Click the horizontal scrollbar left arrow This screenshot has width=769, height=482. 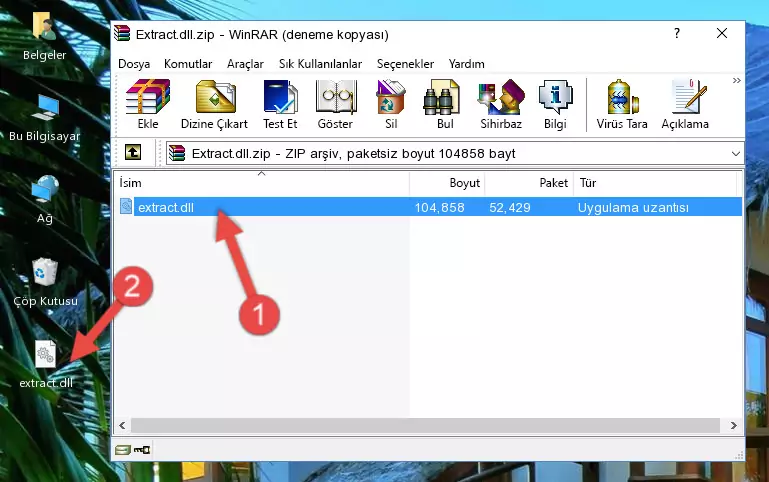pyautogui.click(x=122, y=425)
